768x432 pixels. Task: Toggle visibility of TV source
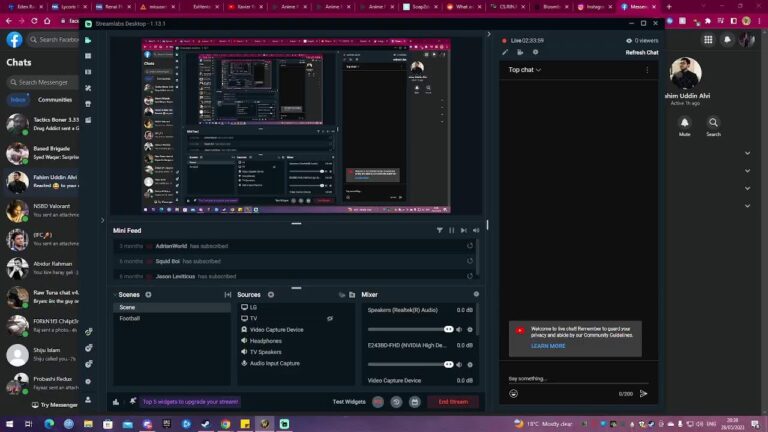(330, 318)
